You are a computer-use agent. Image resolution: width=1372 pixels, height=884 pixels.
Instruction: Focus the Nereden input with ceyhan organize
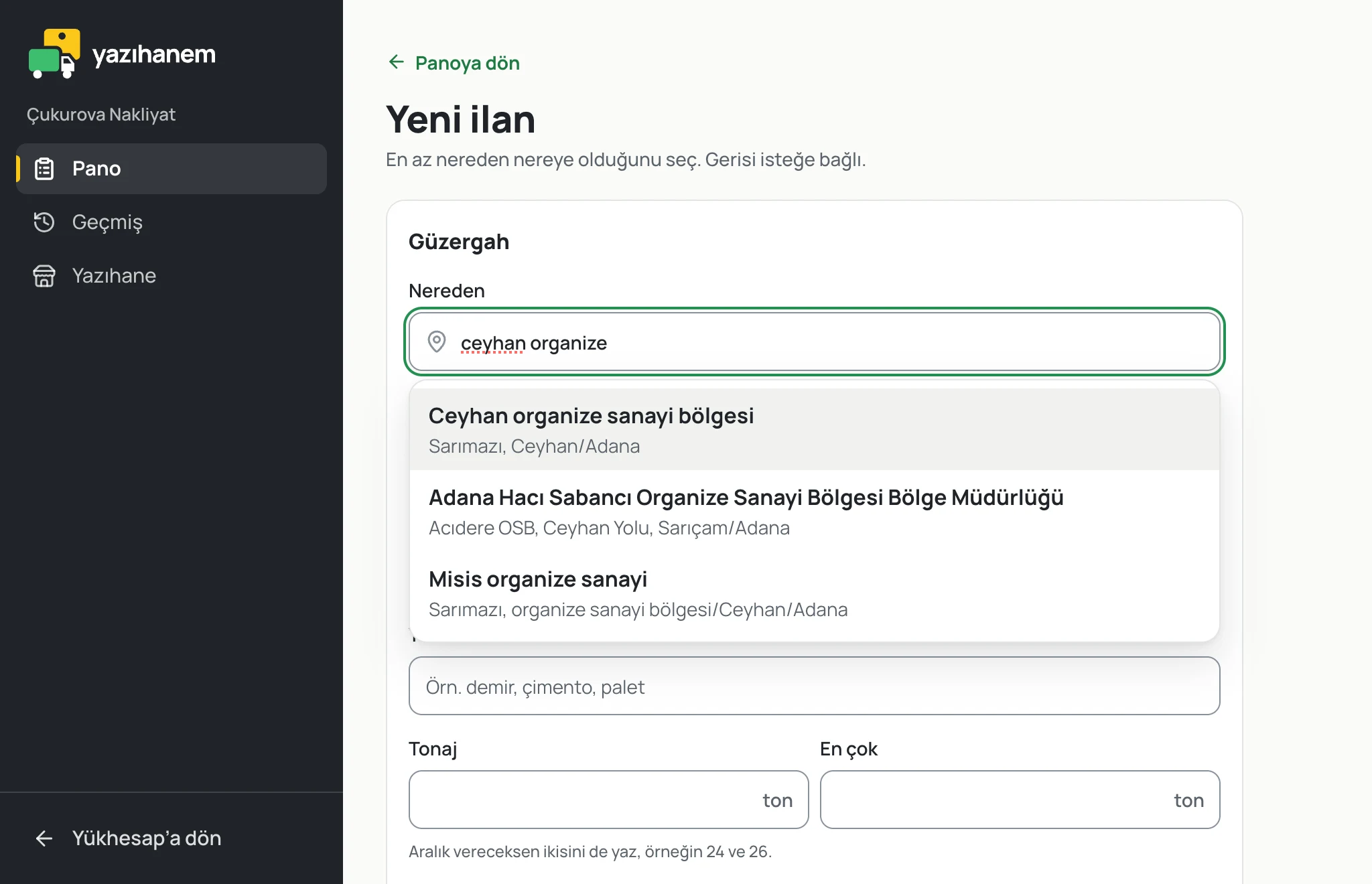pyautogui.click(x=815, y=342)
